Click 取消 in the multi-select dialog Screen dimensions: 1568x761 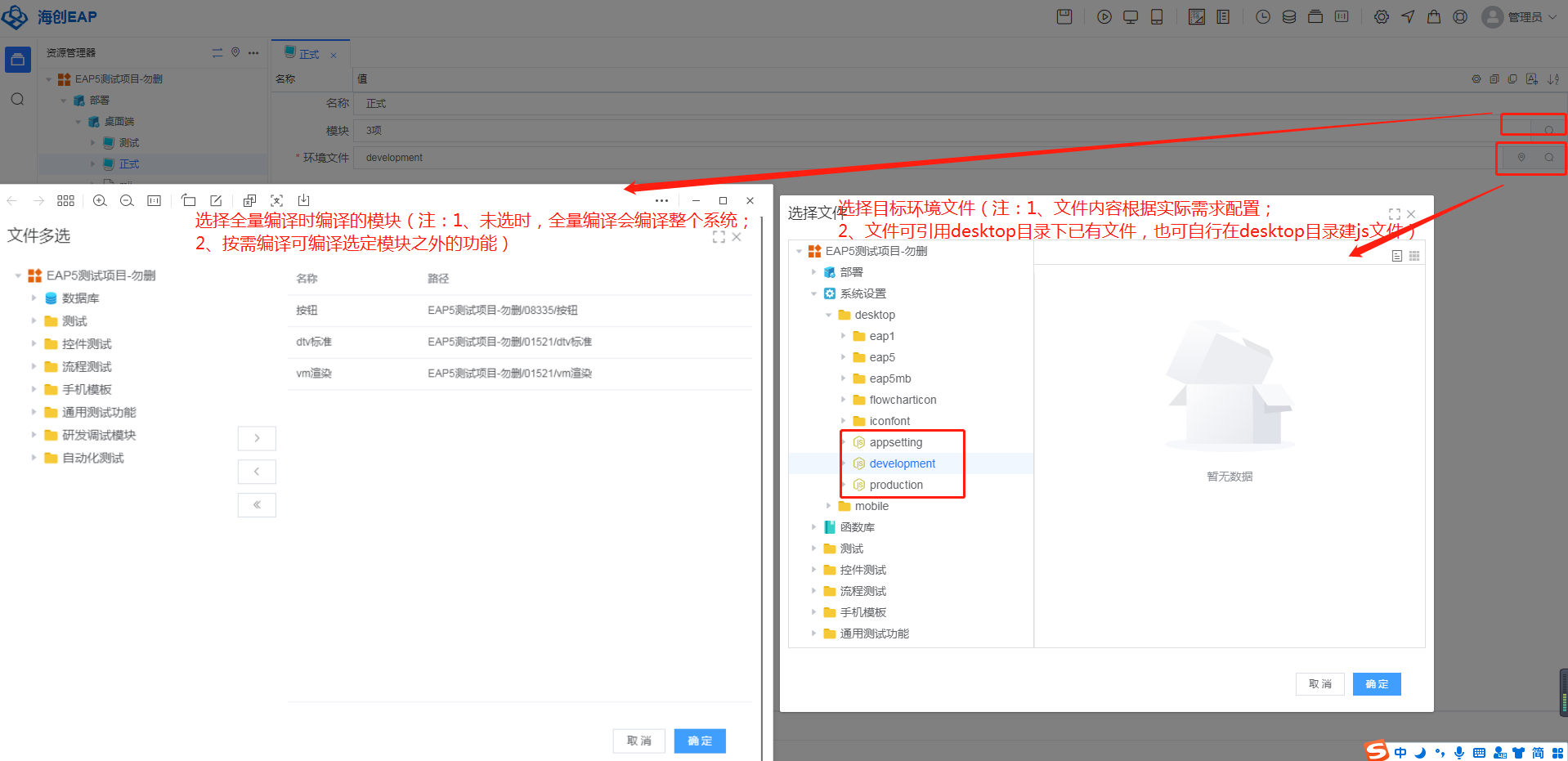click(638, 741)
